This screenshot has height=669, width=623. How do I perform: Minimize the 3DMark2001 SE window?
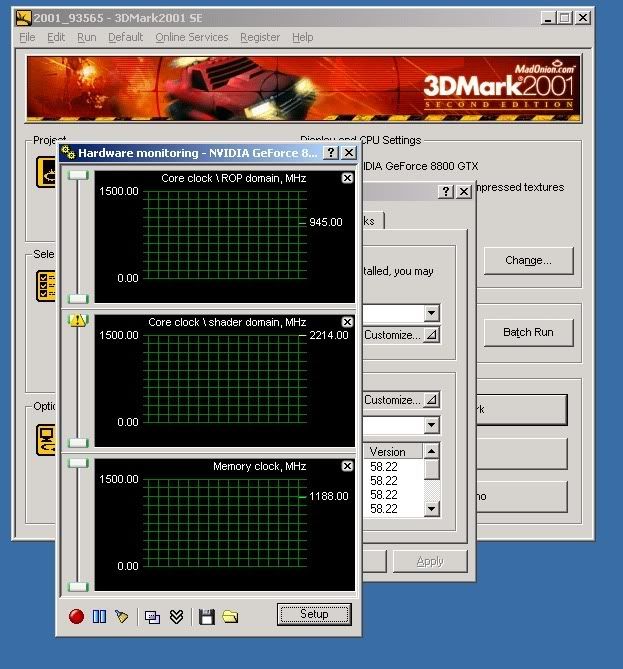(549, 18)
